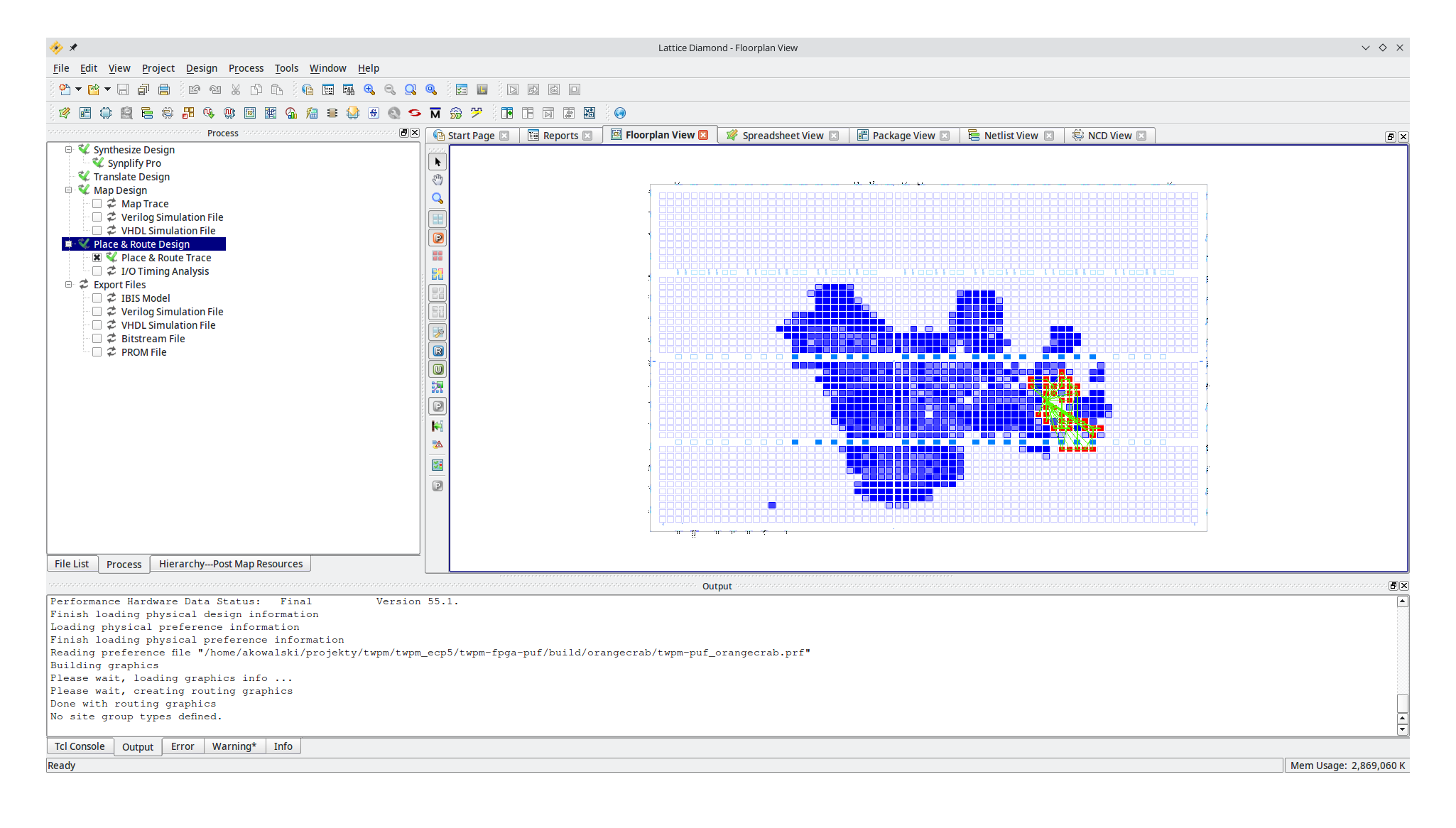The image size is (1456, 828).
Task: Click the magnifier zoom tool in side toolbar
Action: (438, 198)
